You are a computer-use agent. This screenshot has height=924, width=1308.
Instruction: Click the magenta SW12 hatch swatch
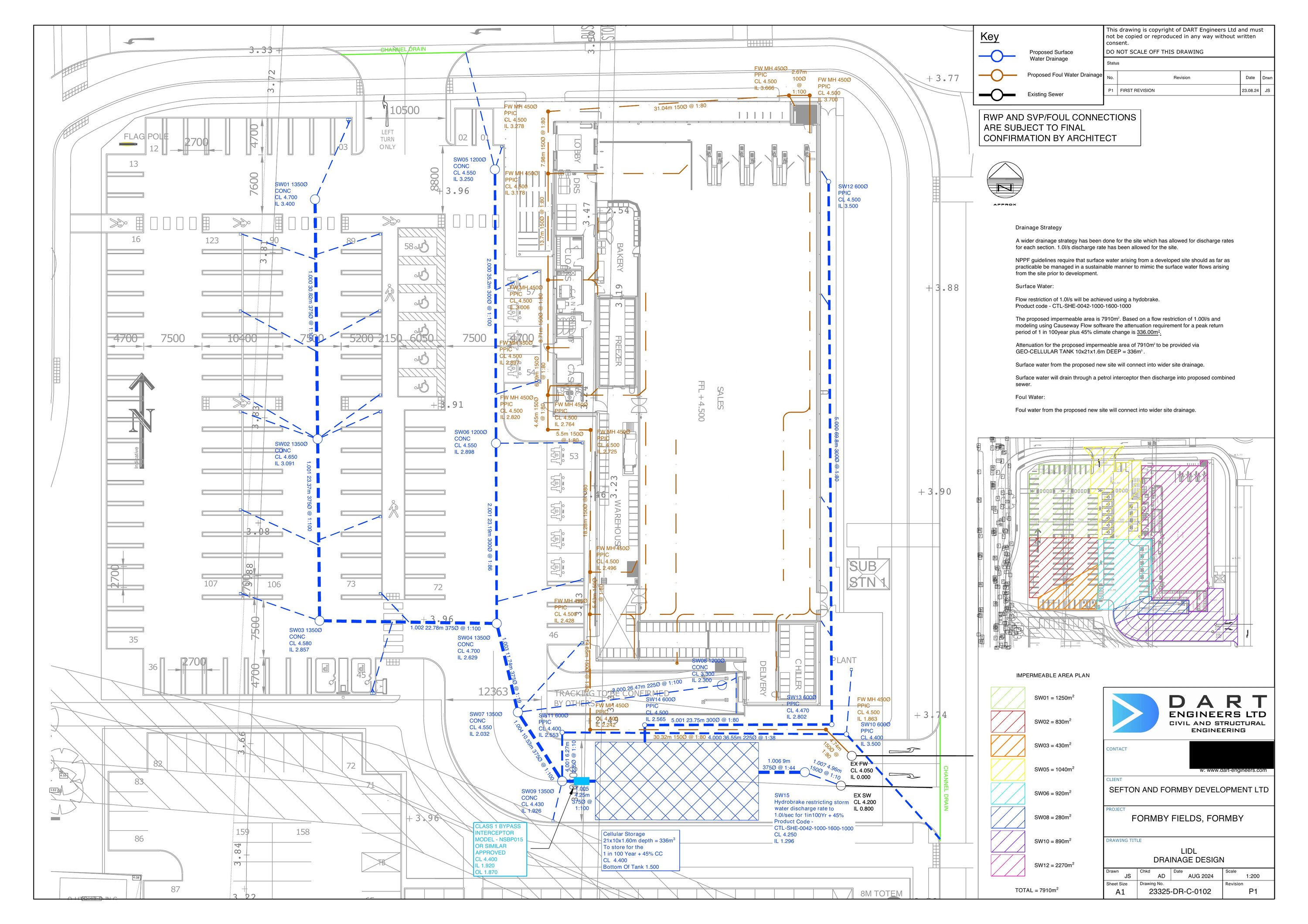[1008, 865]
